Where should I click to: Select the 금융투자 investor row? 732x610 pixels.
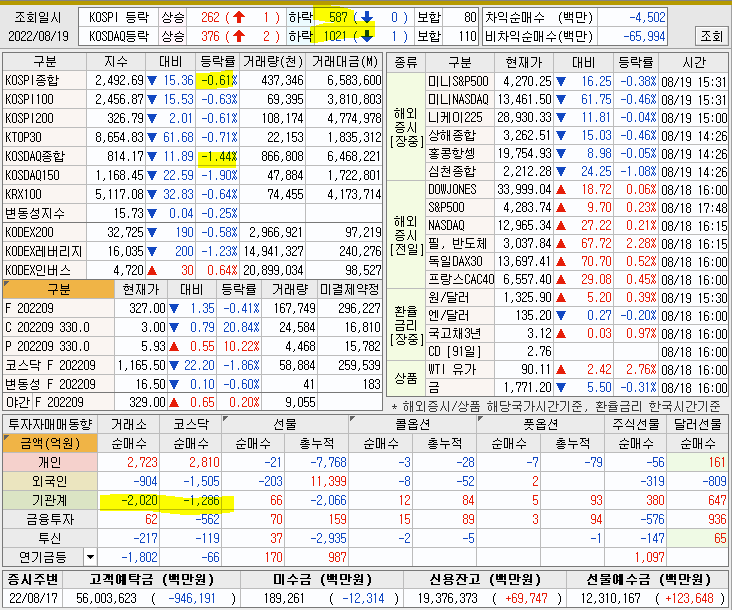[365, 519]
